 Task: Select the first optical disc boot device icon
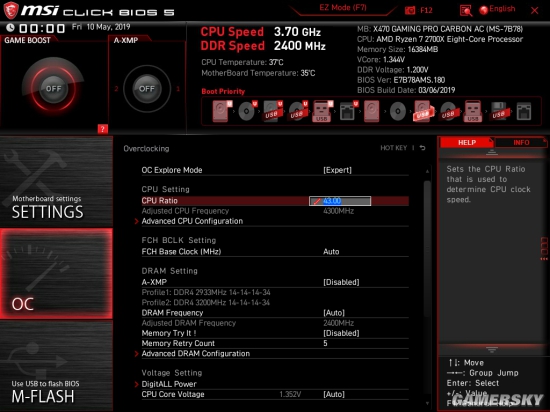(x=247, y=111)
